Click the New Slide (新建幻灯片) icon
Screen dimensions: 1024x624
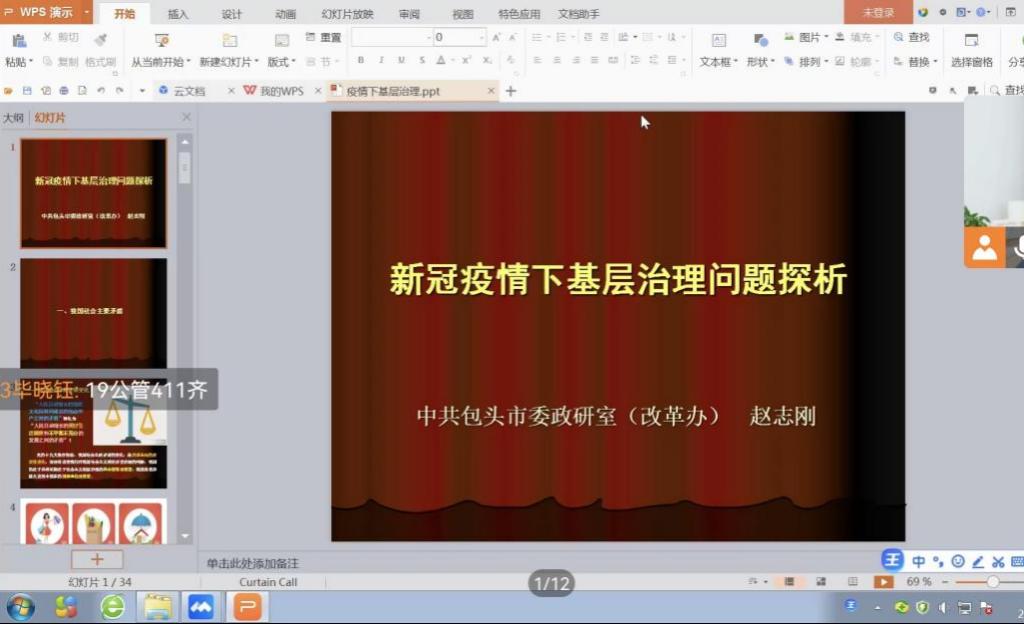229,41
